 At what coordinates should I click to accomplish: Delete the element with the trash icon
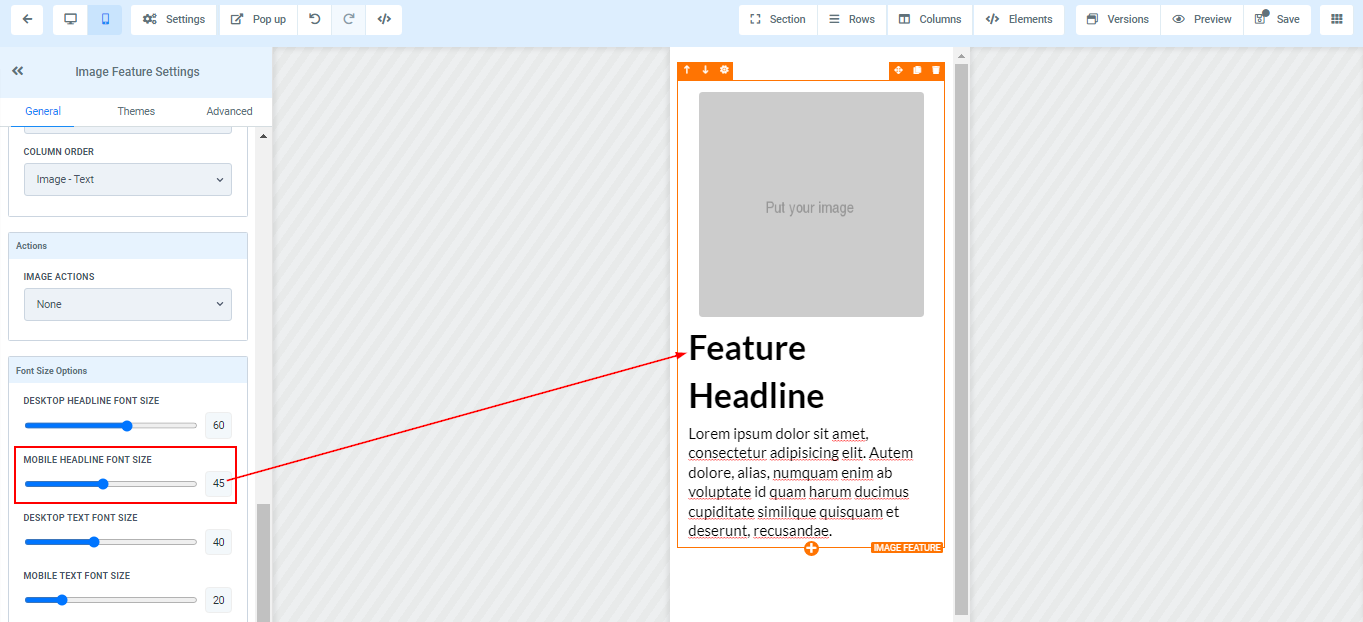[936, 70]
